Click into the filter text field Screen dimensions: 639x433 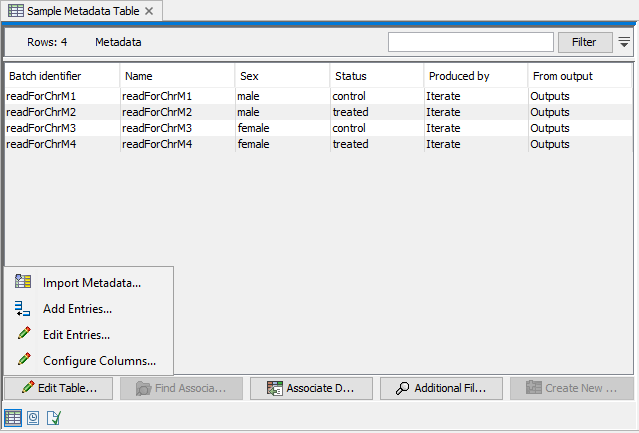pos(470,42)
